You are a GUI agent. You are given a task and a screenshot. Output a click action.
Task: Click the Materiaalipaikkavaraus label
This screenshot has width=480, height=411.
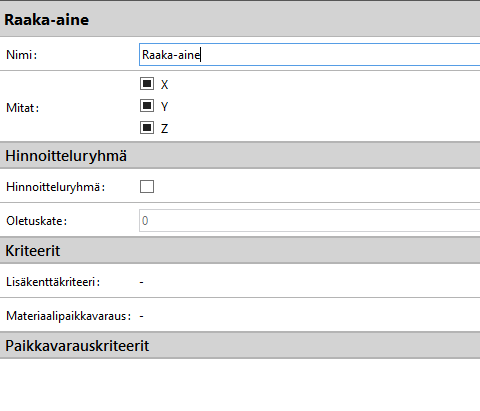(x=69, y=316)
